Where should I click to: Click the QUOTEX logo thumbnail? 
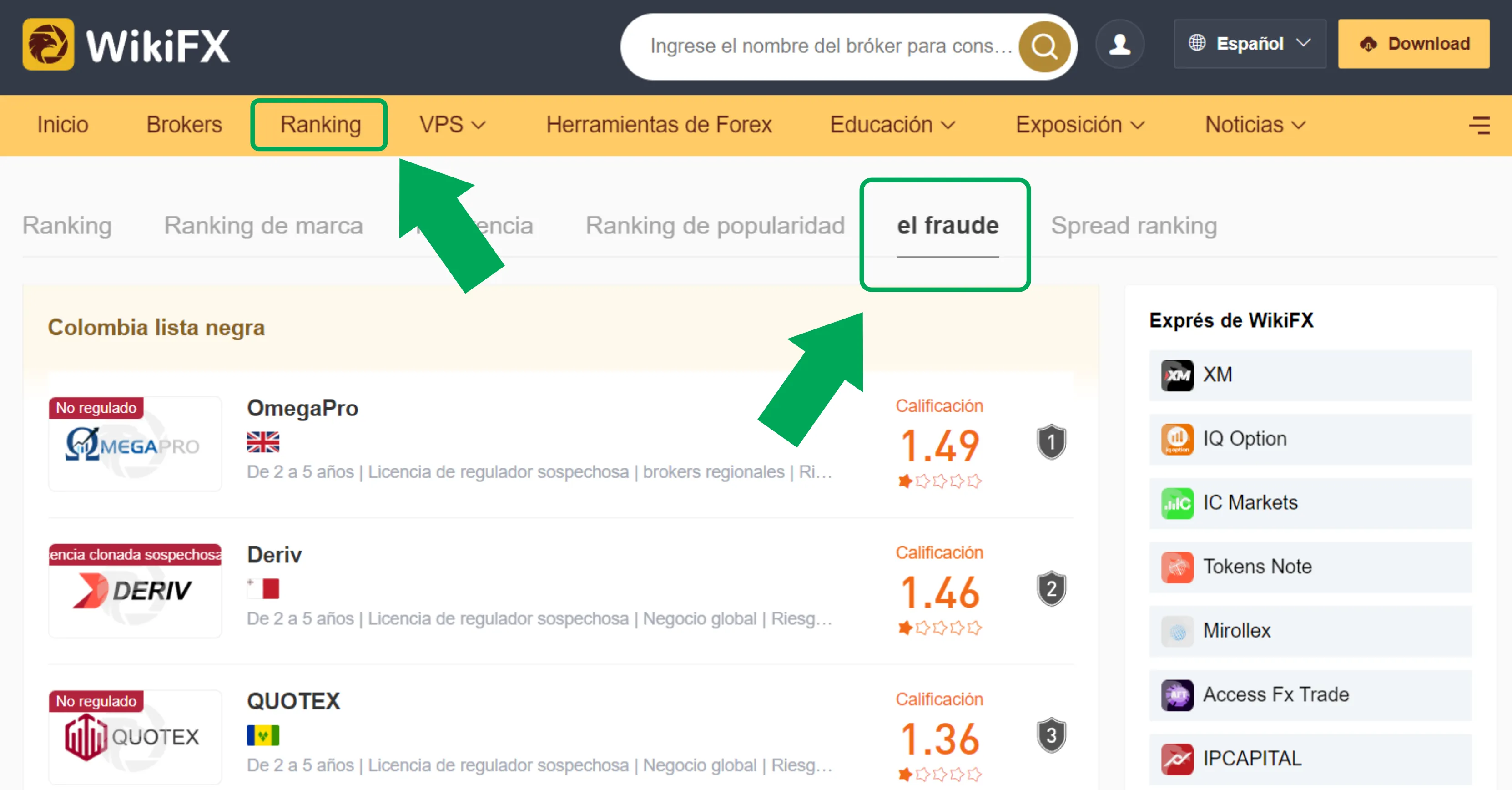[x=135, y=737]
